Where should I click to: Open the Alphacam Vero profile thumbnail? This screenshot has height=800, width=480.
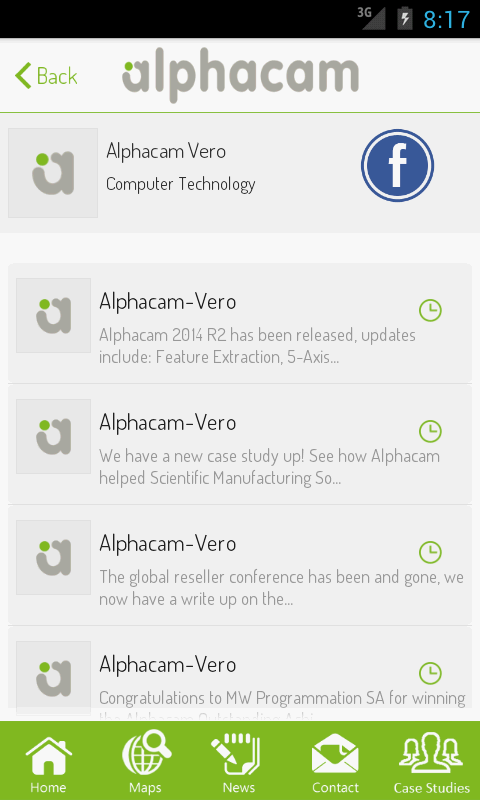[53, 173]
